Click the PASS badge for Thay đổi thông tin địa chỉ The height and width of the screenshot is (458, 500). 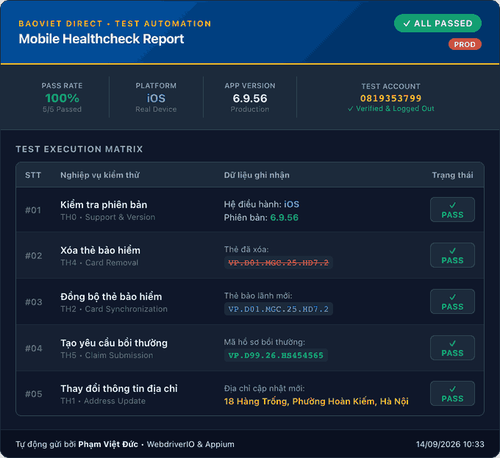452,394
